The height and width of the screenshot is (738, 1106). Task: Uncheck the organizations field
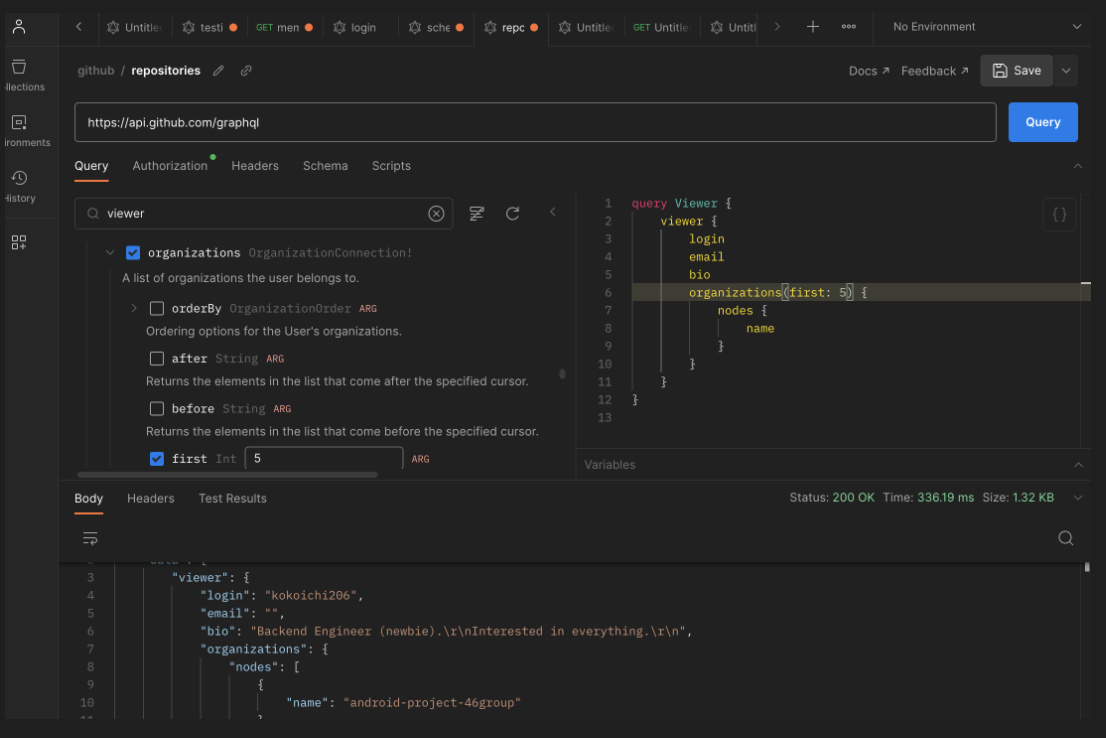click(x=133, y=252)
